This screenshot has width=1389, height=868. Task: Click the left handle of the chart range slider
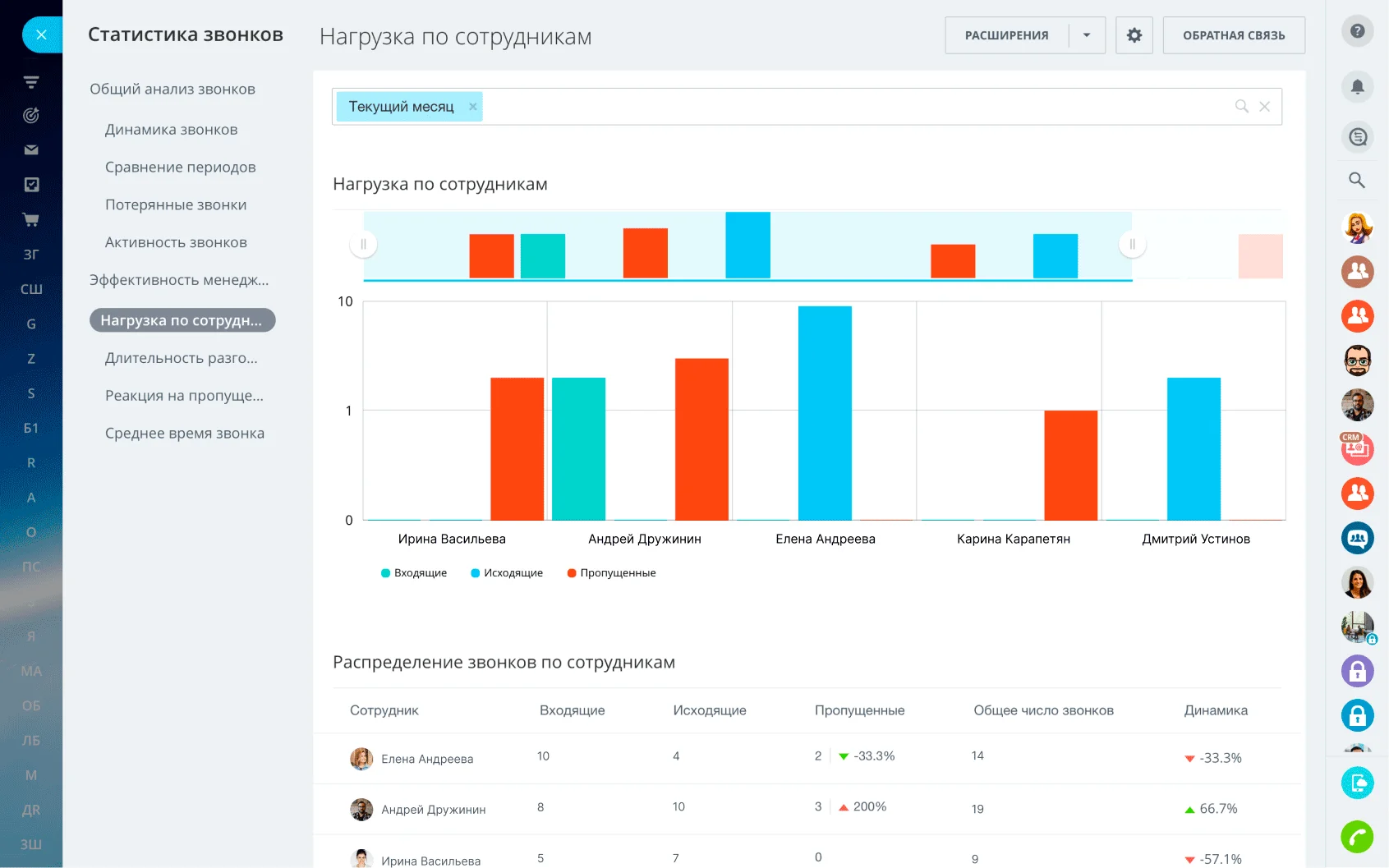(364, 244)
